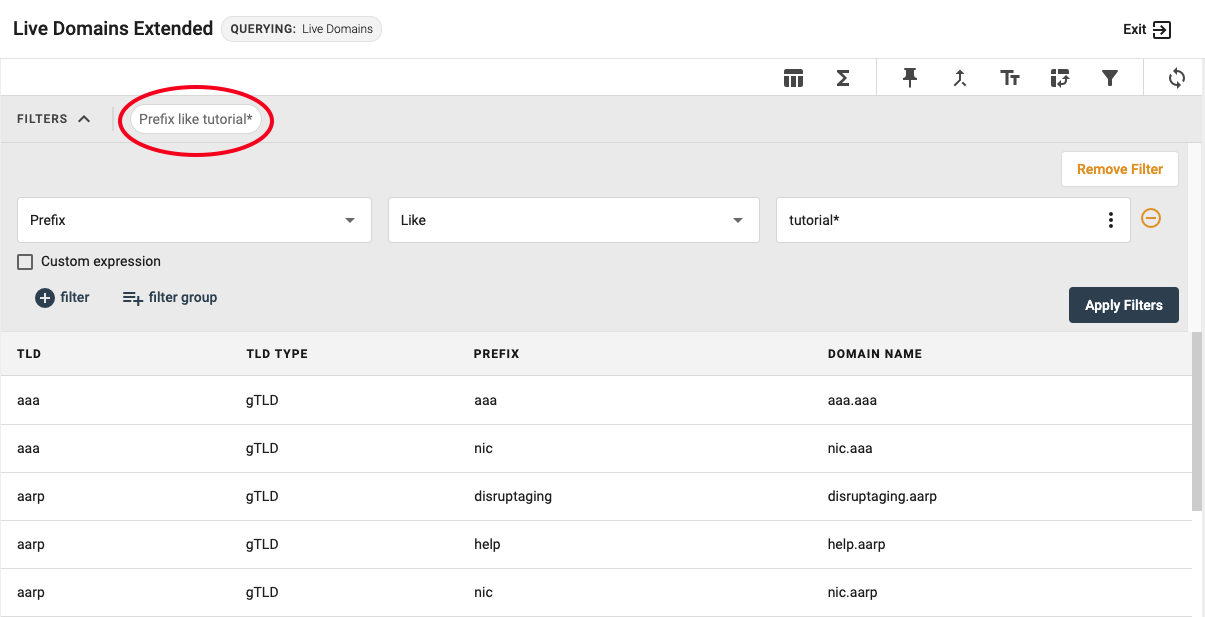Click the transform columns icon
The width and height of the screenshot is (1205, 617).
(1060, 78)
